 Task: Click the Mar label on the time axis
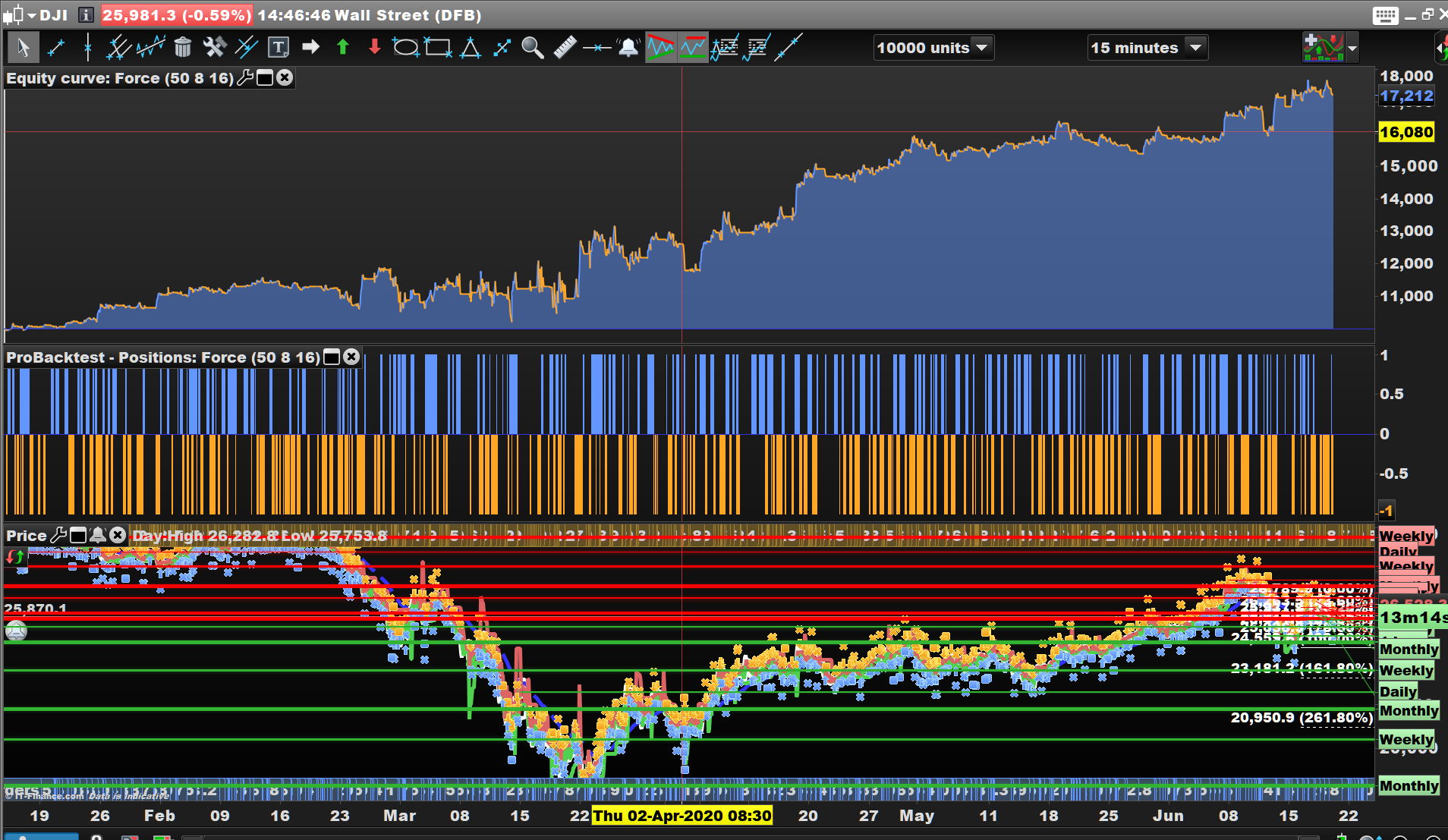pyautogui.click(x=400, y=816)
